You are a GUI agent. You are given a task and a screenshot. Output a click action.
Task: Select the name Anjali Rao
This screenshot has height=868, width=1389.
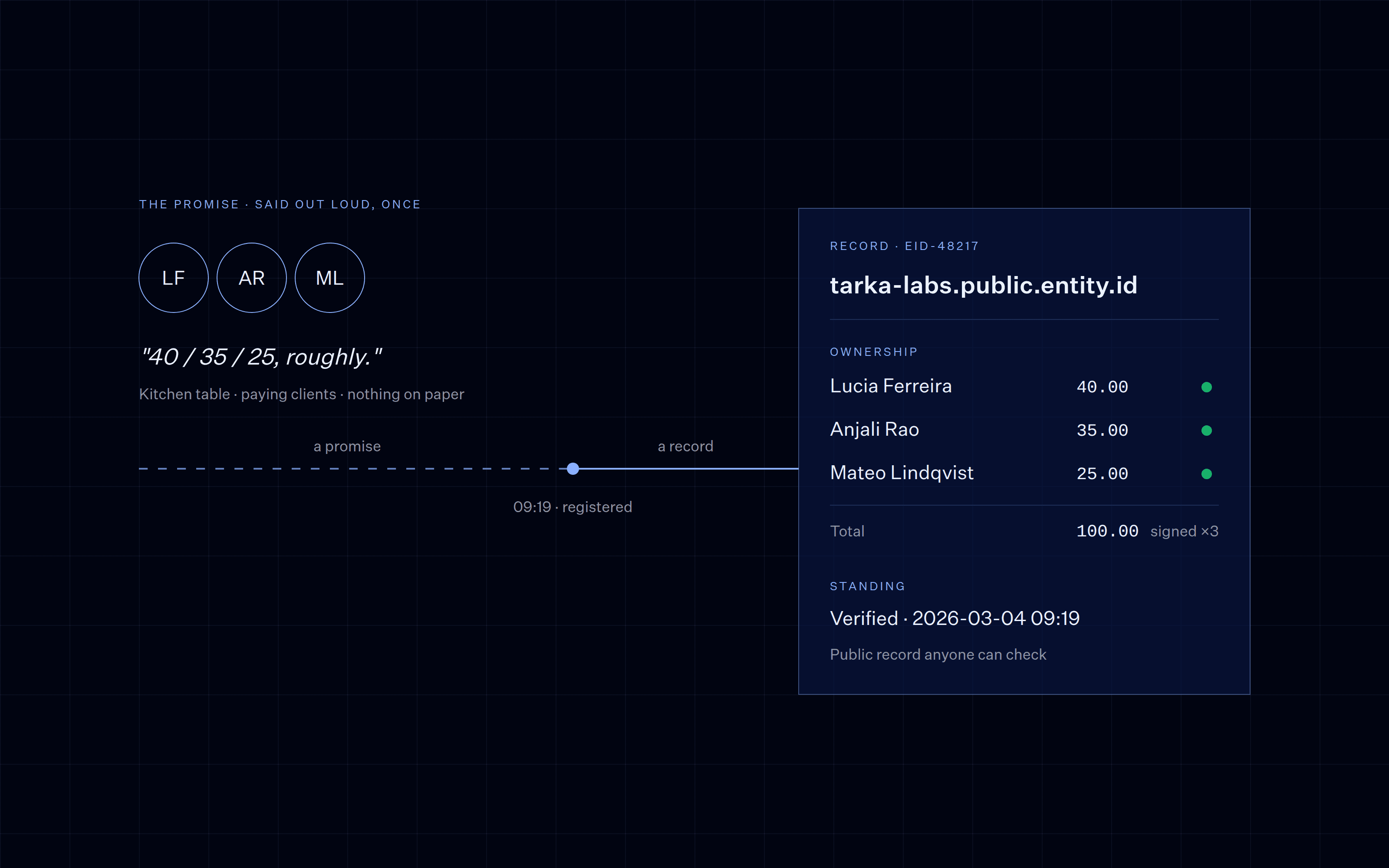pyautogui.click(x=874, y=429)
